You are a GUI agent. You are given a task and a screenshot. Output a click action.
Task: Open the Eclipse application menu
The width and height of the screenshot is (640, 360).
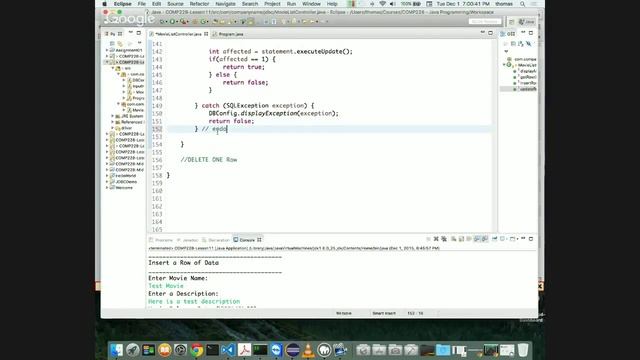tap(122, 4)
